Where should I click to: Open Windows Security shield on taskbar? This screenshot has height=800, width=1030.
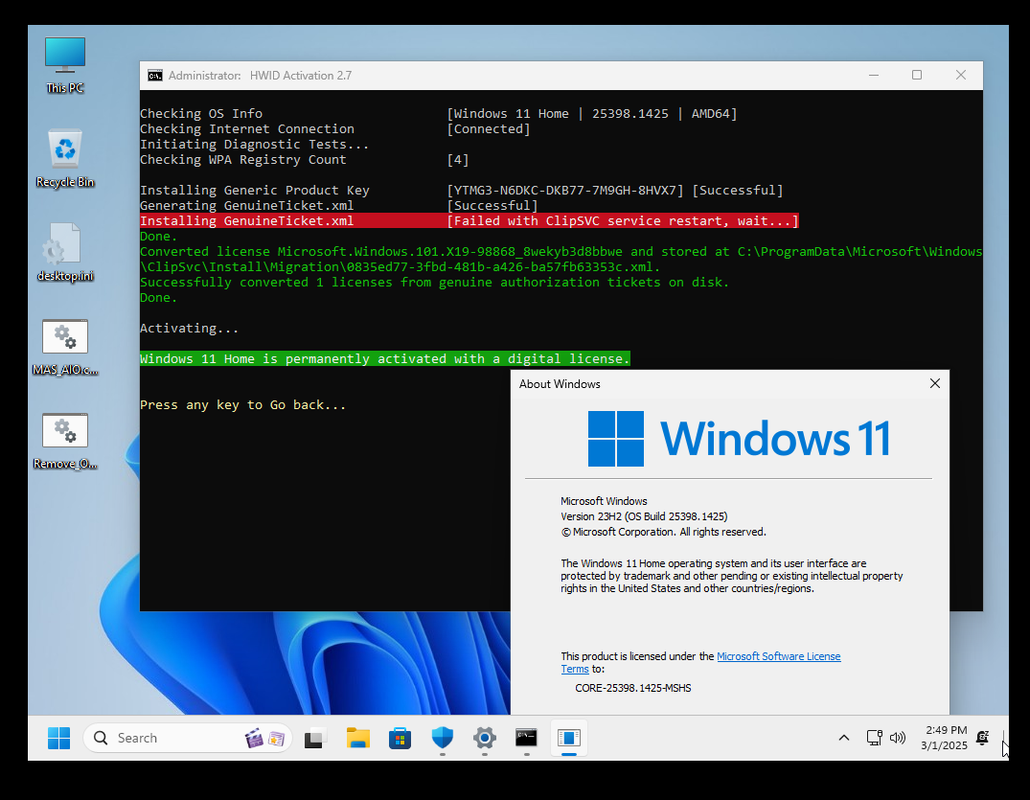point(442,738)
